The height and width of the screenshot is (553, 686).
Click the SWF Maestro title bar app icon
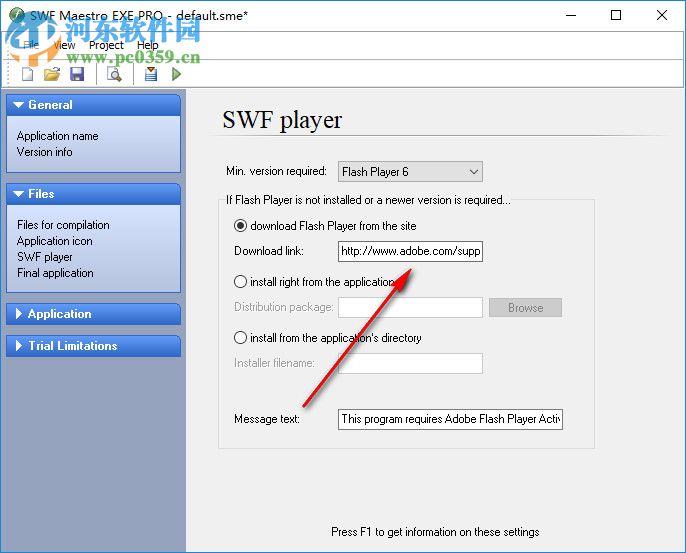(x=17, y=15)
